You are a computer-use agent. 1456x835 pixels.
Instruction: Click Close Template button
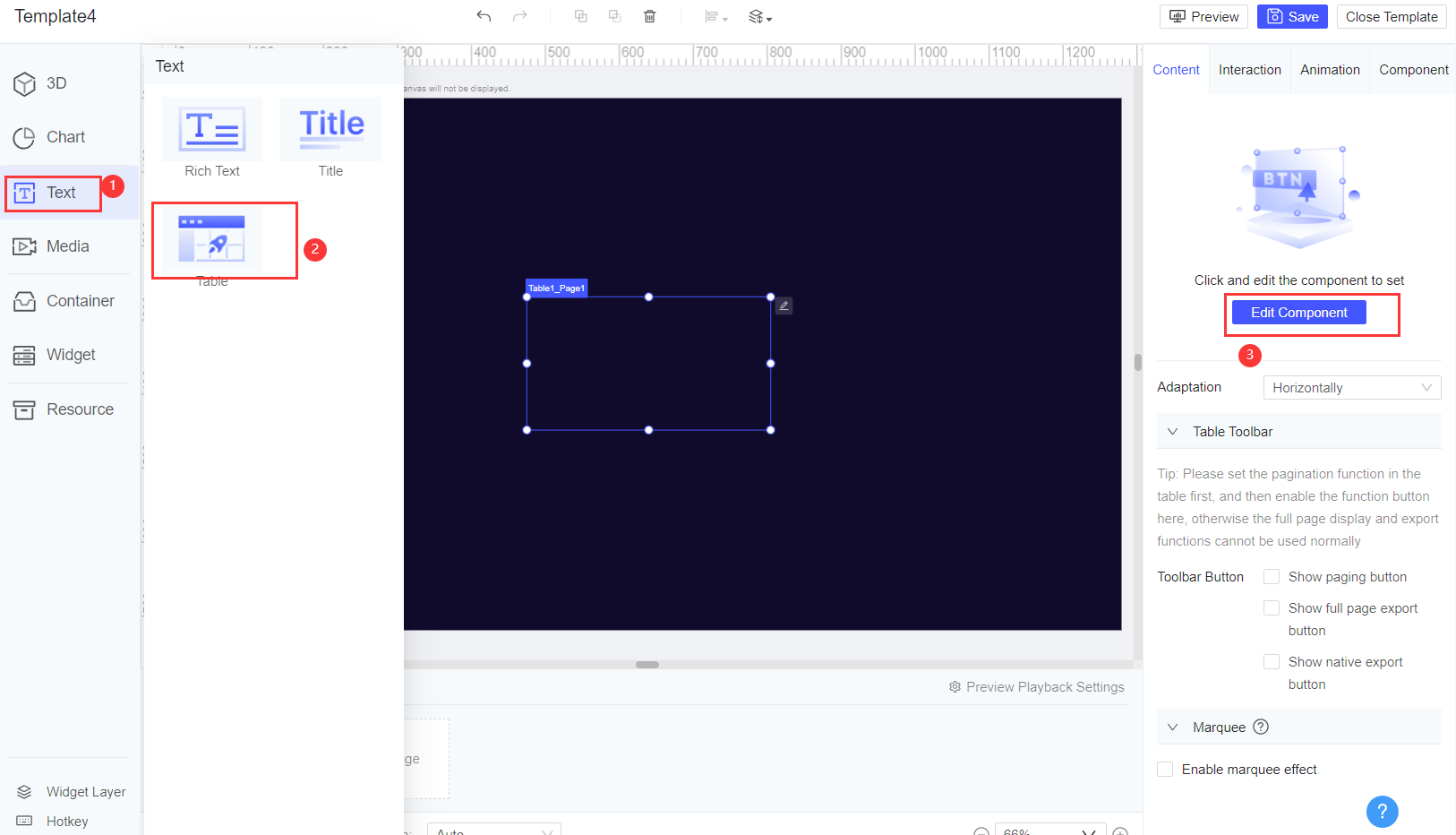1392,17
